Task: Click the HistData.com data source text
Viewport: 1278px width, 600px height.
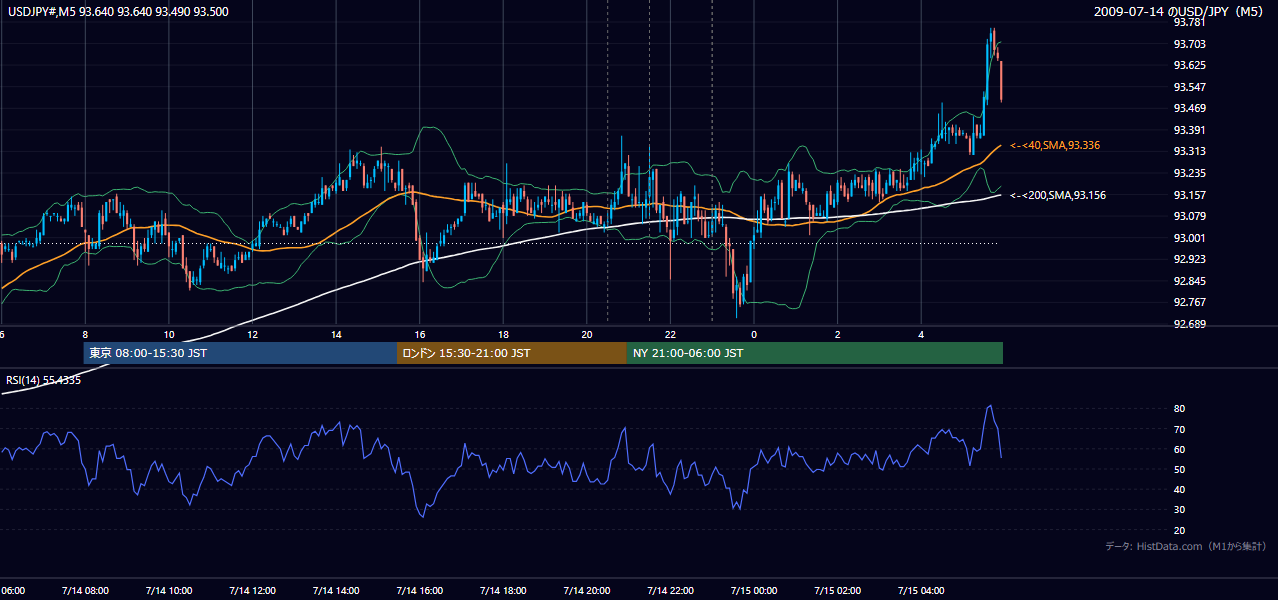Action: click(1186, 546)
